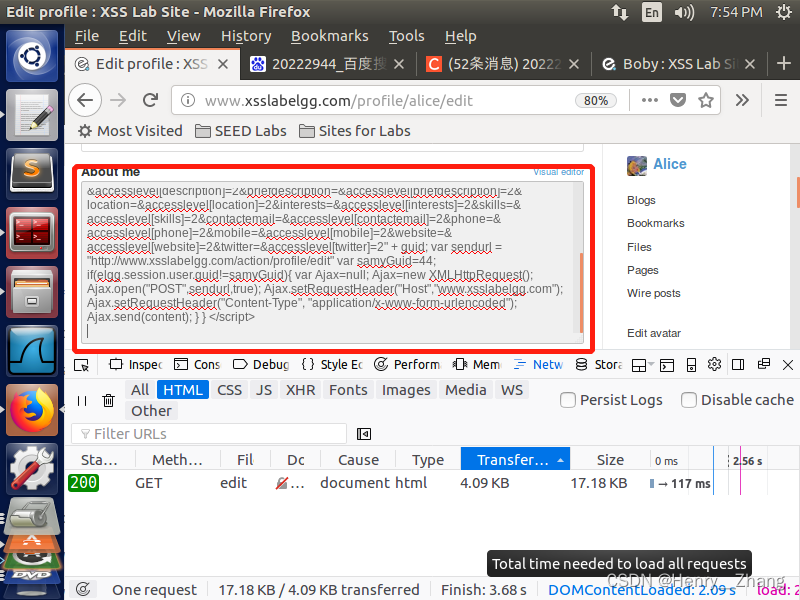The height and width of the screenshot is (600, 800).
Task: Open the Ubuntu dash home button
Action: click(x=32, y=56)
